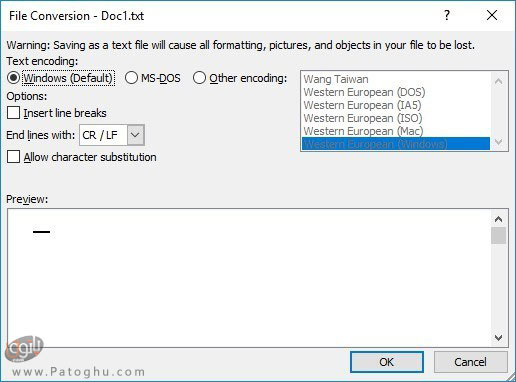Click highlighted Western European (Windows) entry
This screenshot has height=382, width=516.
(x=396, y=144)
